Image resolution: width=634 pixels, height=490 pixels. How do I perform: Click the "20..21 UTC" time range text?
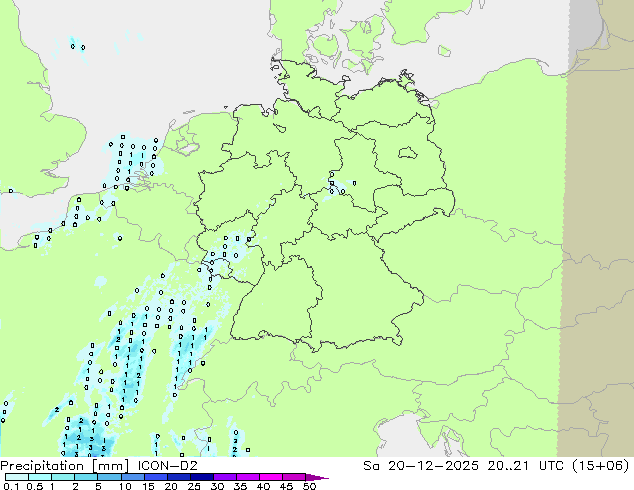pos(528,466)
